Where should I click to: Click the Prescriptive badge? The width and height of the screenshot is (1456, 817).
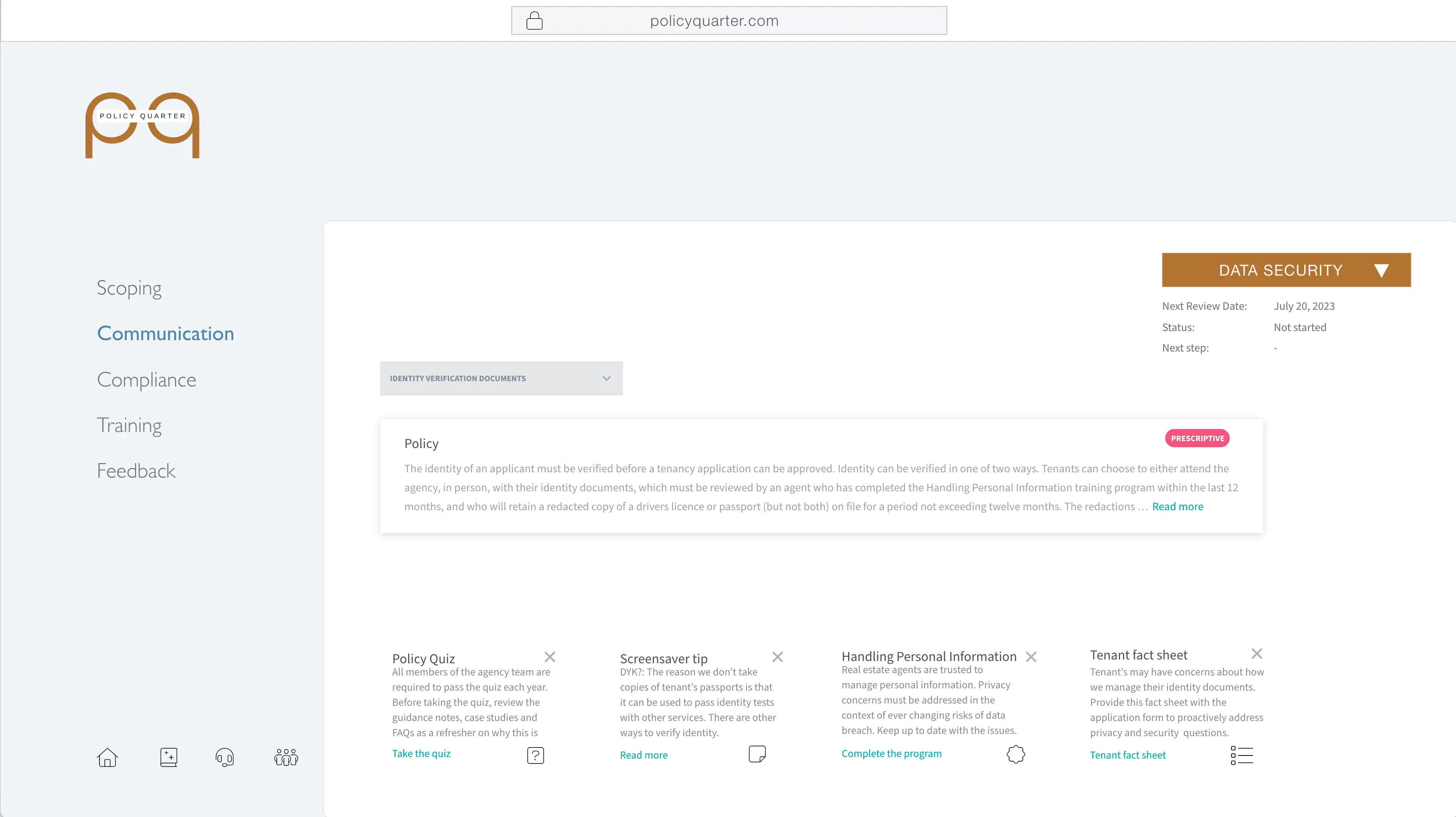pyautogui.click(x=1197, y=438)
